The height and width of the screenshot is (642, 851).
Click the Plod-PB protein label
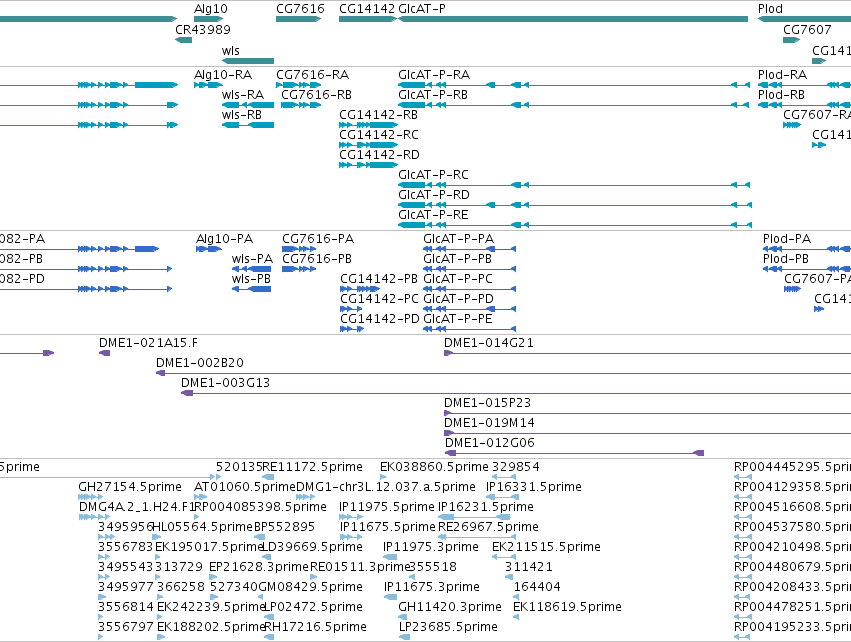pyautogui.click(x=785, y=259)
